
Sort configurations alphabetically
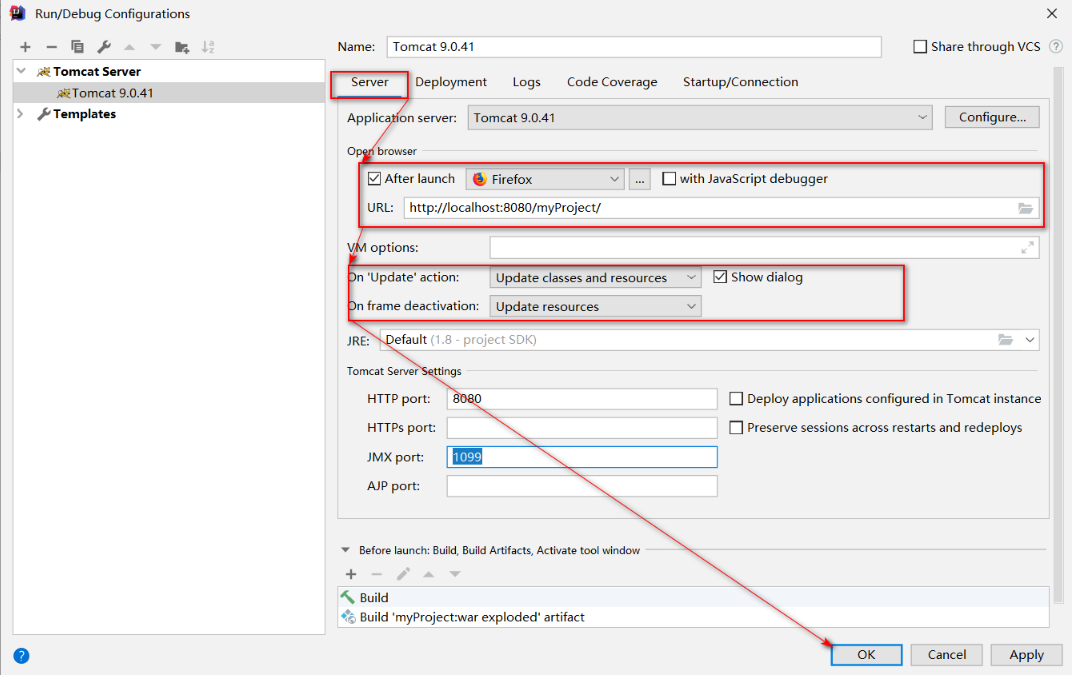tap(208, 47)
